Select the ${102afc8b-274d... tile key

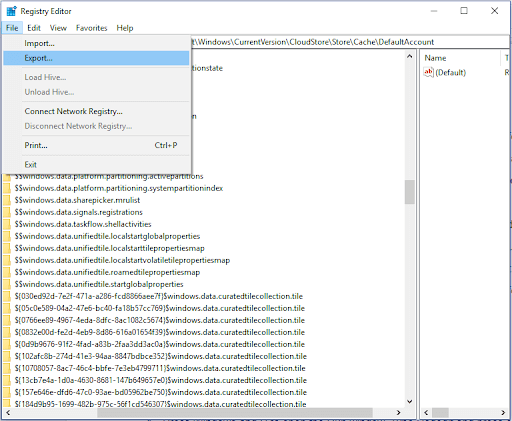click(160, 356)
